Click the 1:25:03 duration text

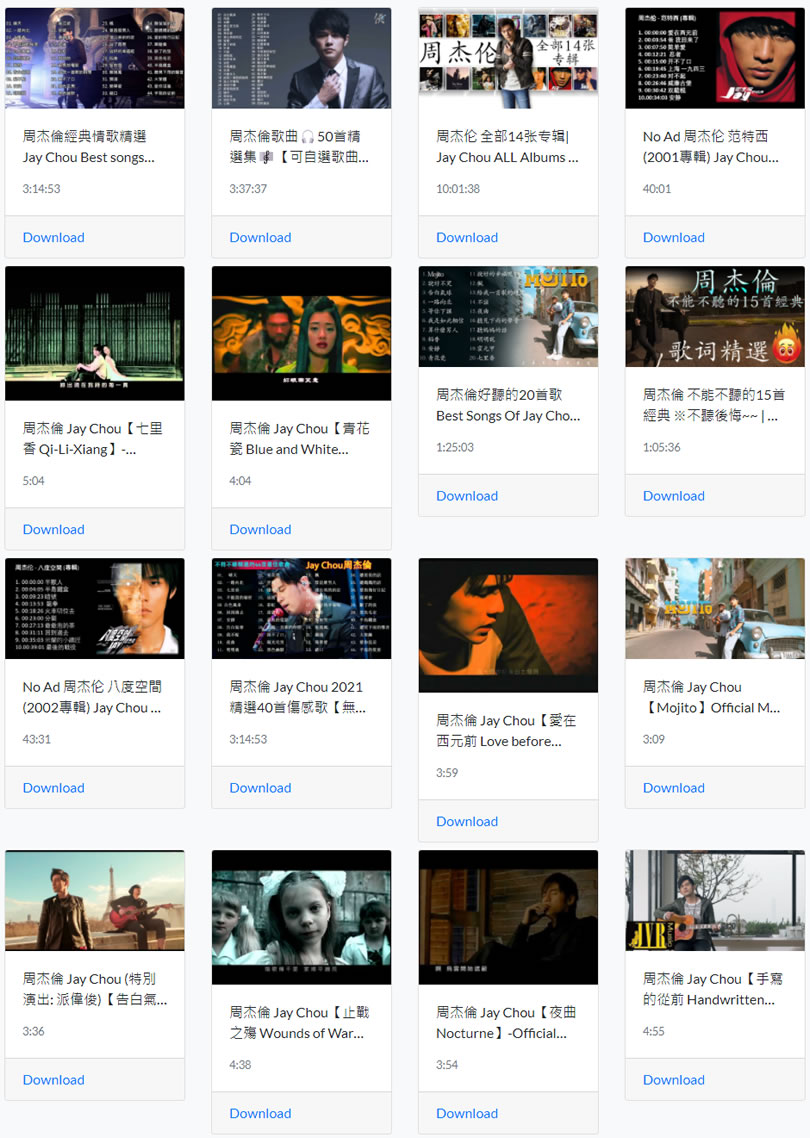click(455, 447)
